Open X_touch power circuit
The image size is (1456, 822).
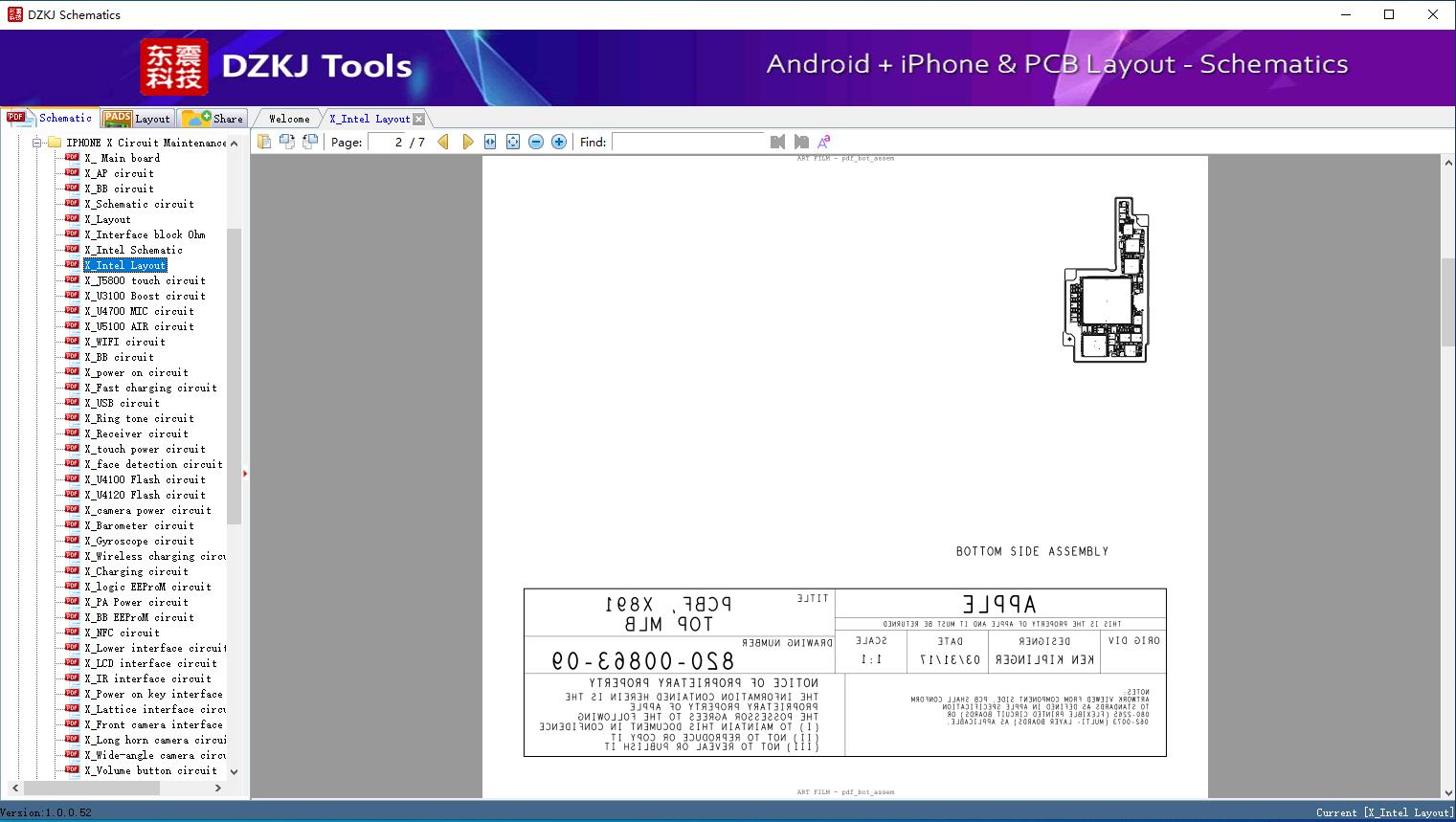pyautogui.click(x=145, y=449)
